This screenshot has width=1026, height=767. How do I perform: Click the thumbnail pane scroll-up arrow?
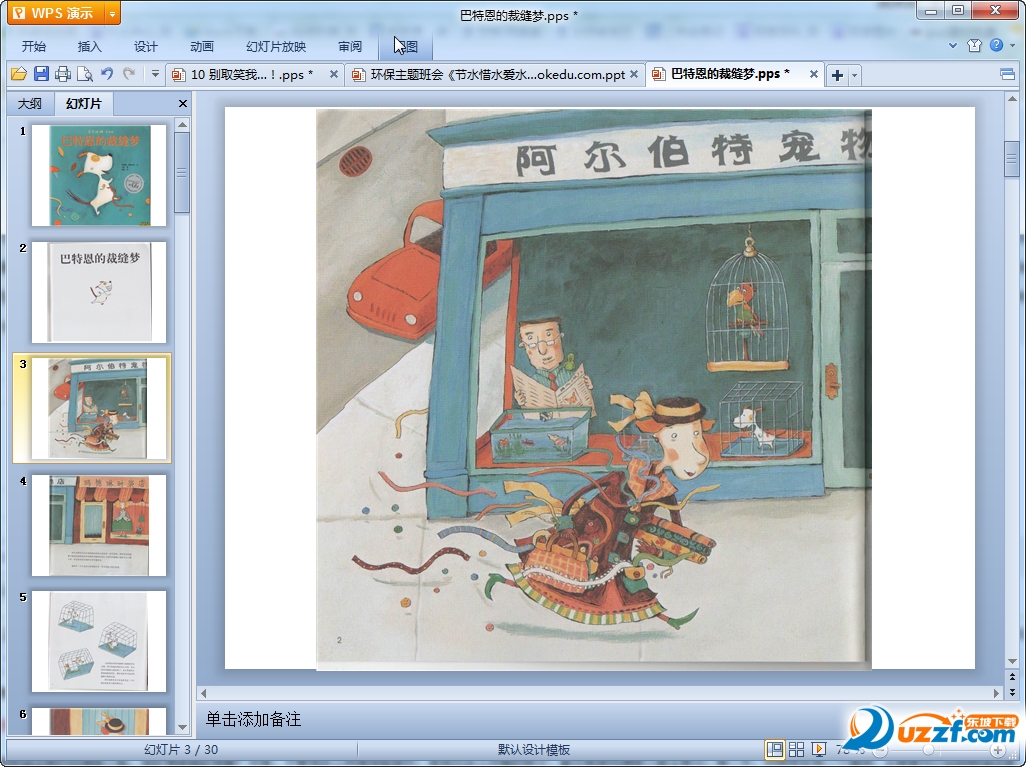[183, 124]
